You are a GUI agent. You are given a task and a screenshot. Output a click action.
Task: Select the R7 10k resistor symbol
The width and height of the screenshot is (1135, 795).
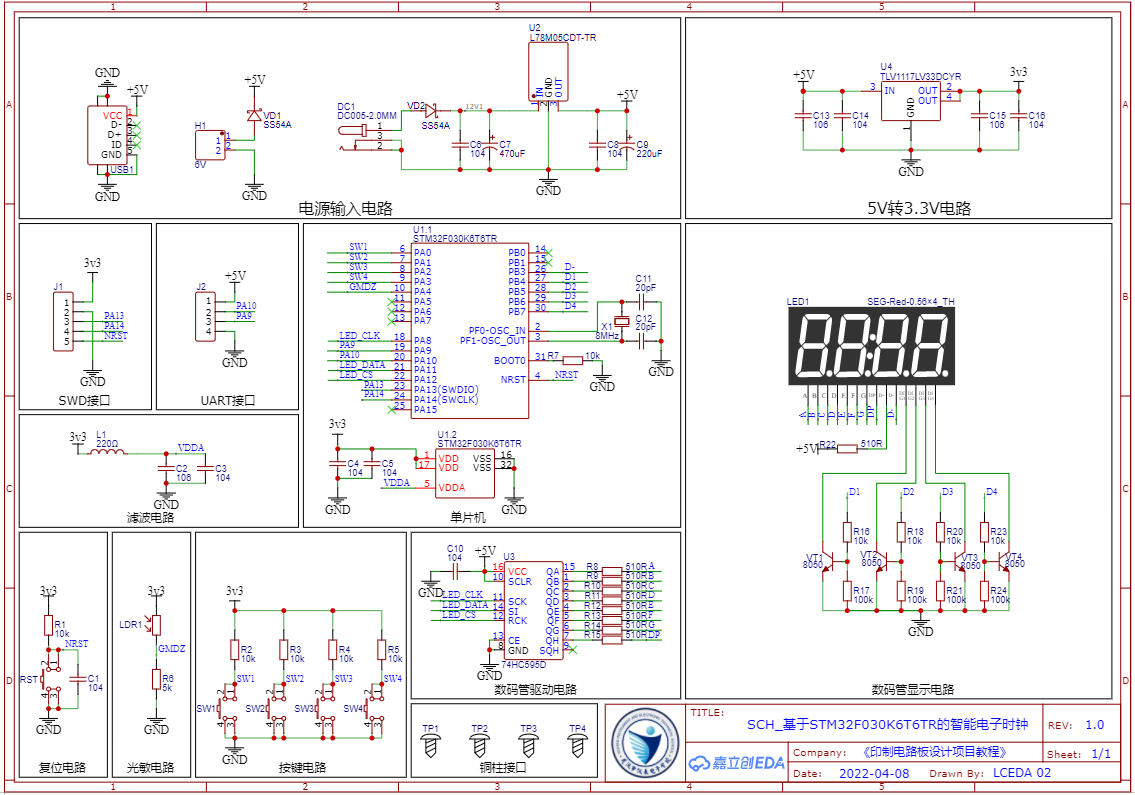click(x=573, y=360)
